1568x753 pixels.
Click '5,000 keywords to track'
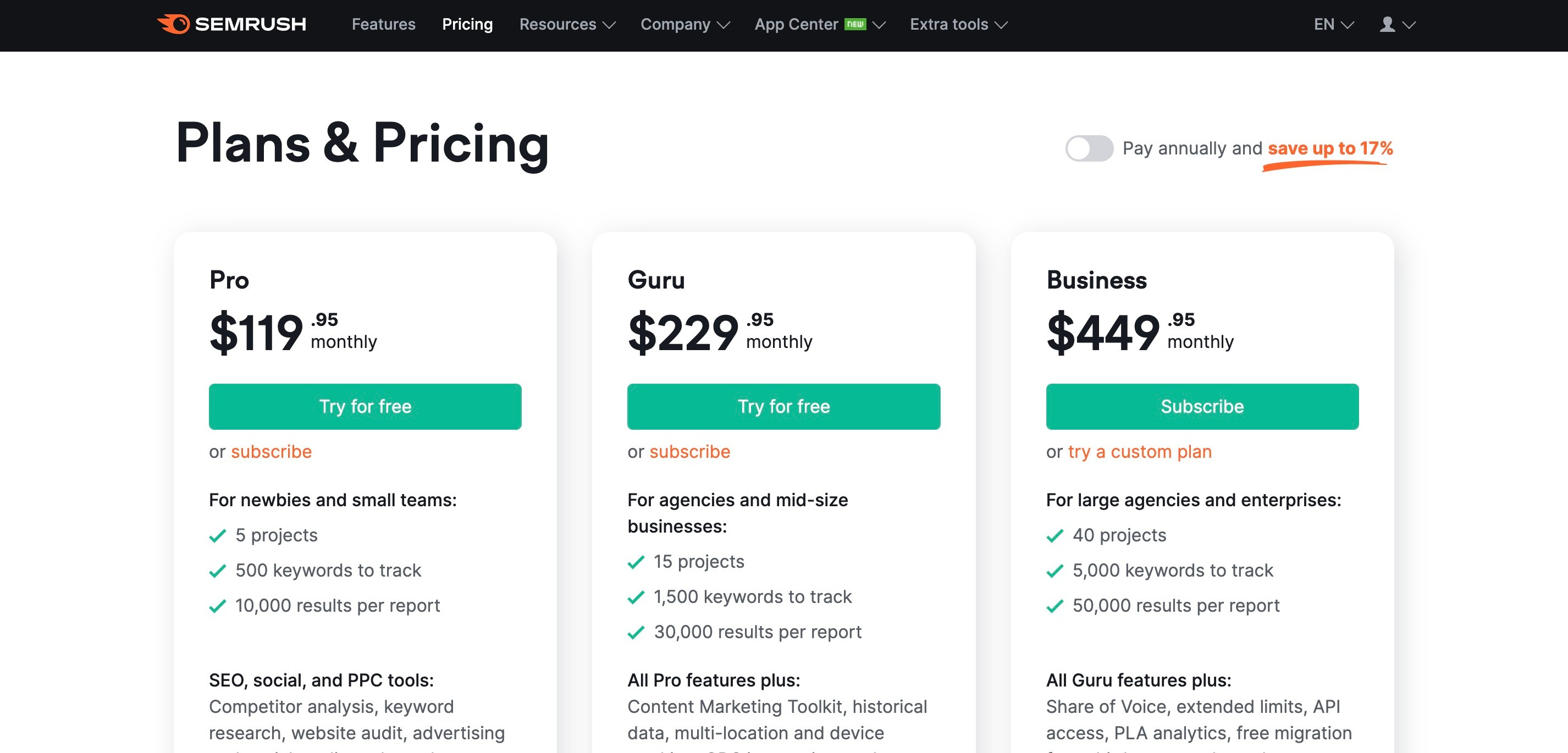pyautogui.click(x=1173, y=571)
